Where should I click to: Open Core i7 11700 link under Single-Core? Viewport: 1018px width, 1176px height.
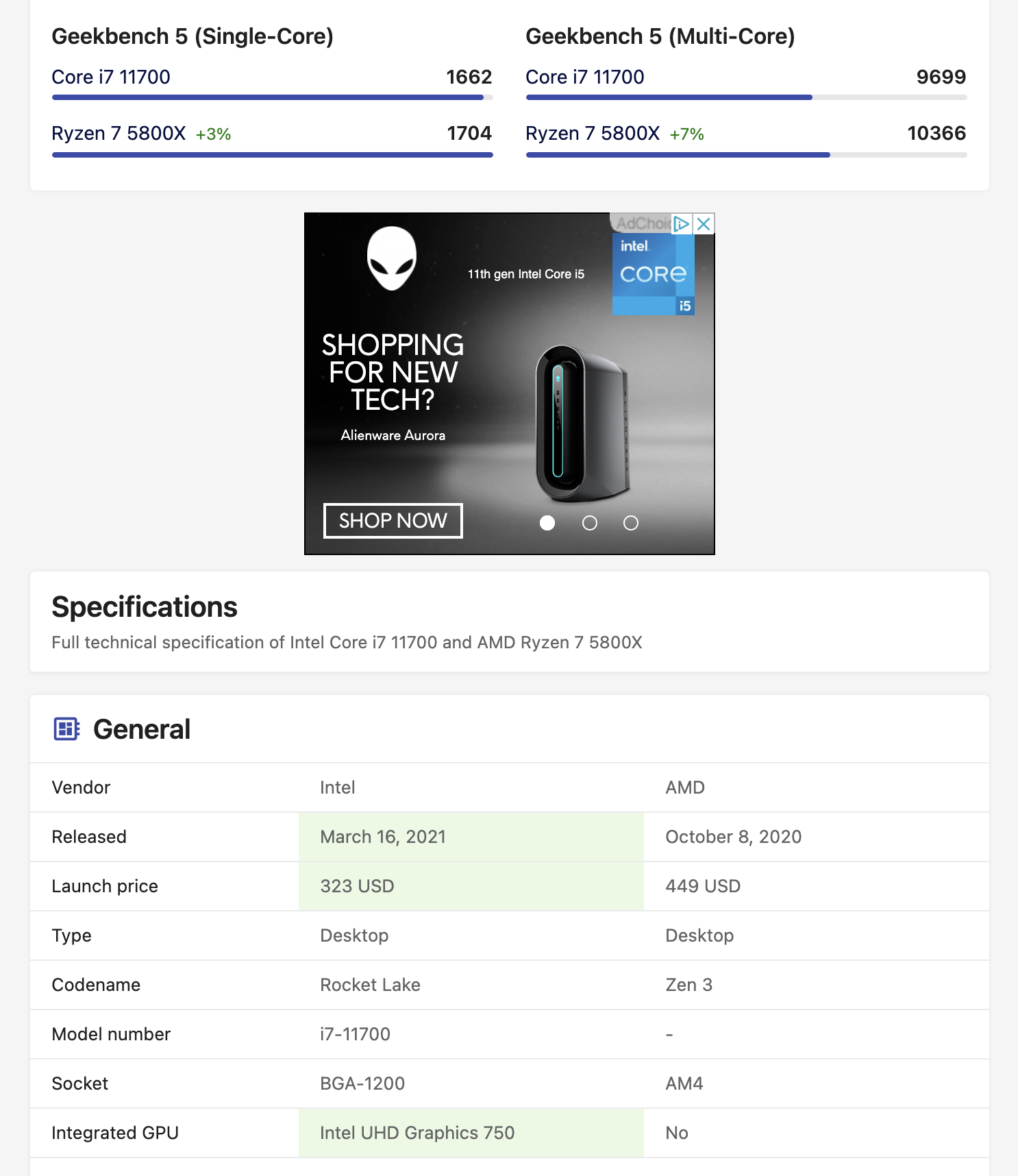111,77
